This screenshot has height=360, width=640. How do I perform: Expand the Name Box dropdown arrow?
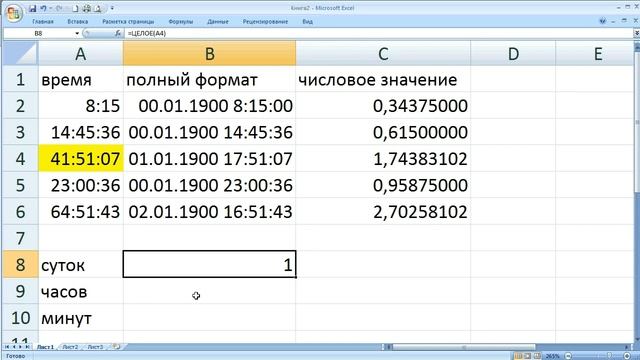77,33
